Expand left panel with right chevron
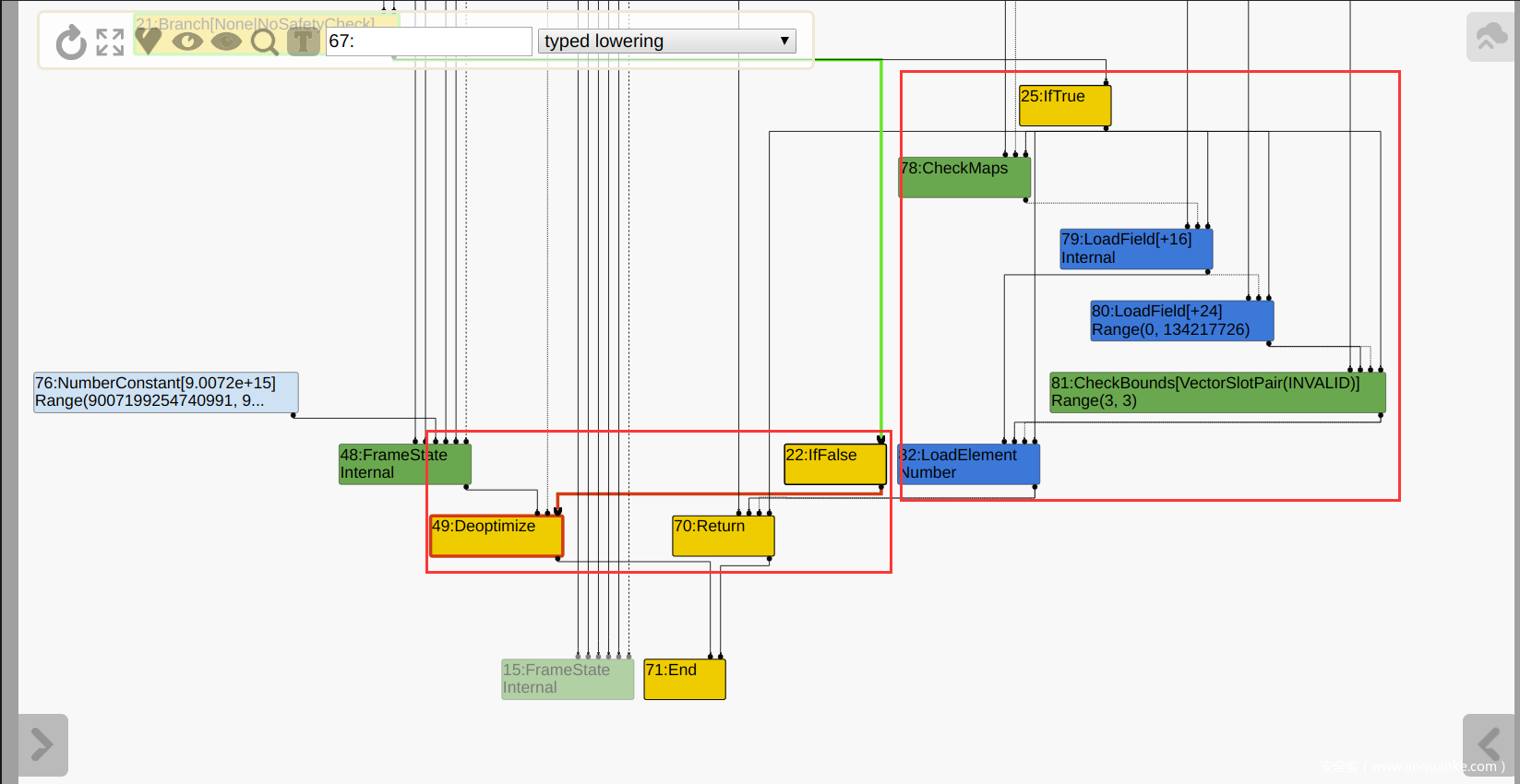1520x784 pixels. (42, 744)
